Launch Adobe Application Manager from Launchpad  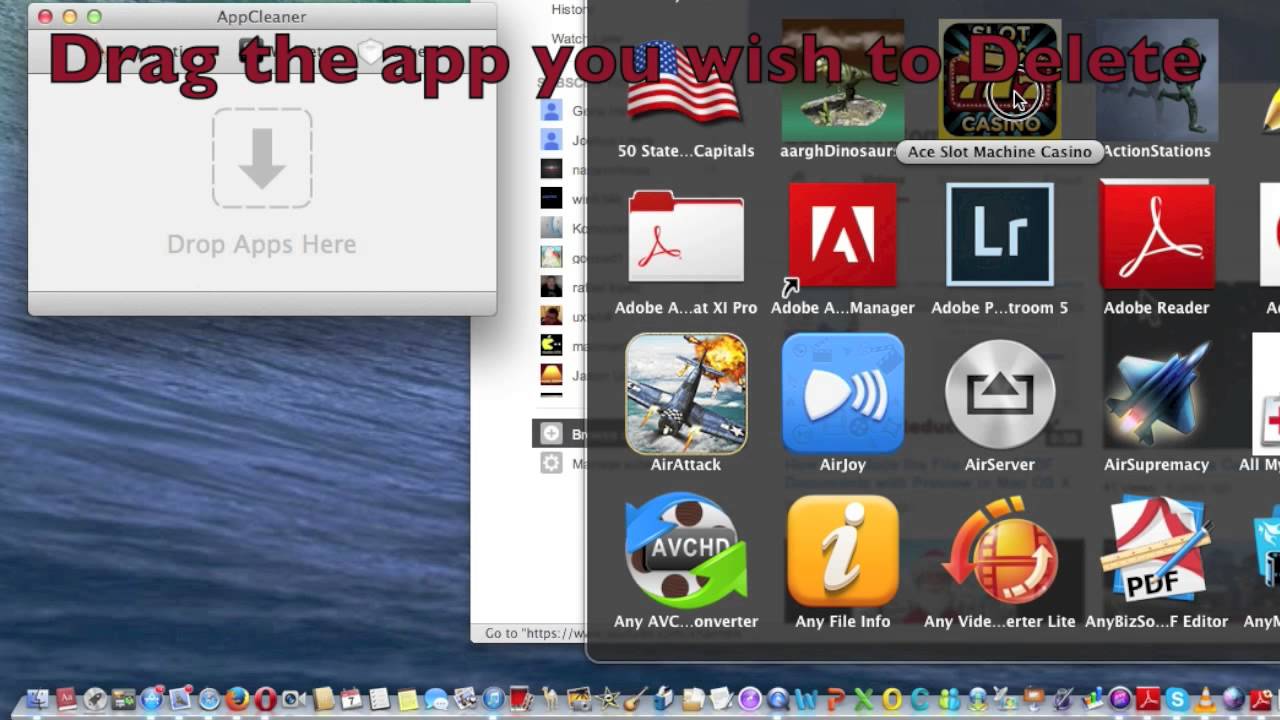point(842,235)
